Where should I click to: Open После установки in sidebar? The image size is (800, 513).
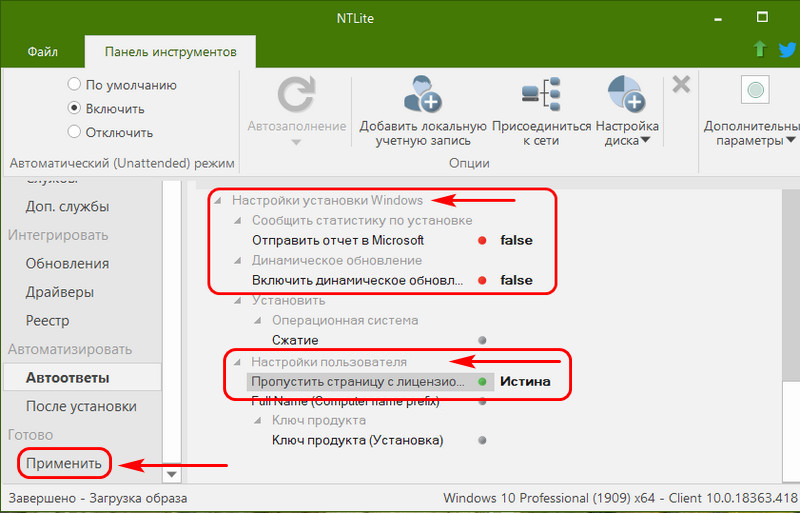(x=81, y=407)
